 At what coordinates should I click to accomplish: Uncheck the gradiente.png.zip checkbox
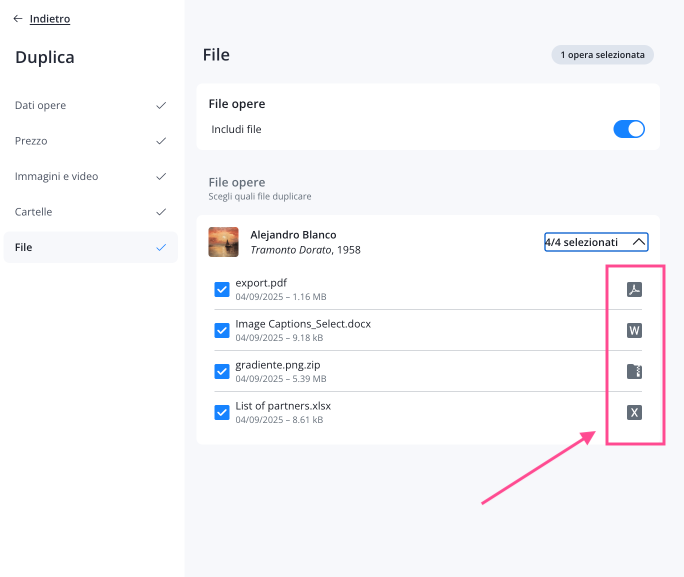click(x=222, y=371)
